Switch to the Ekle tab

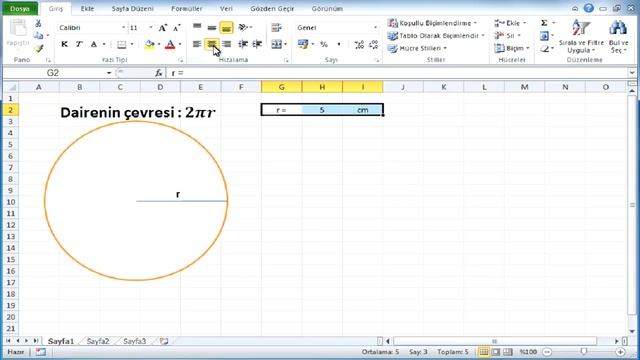87,9
